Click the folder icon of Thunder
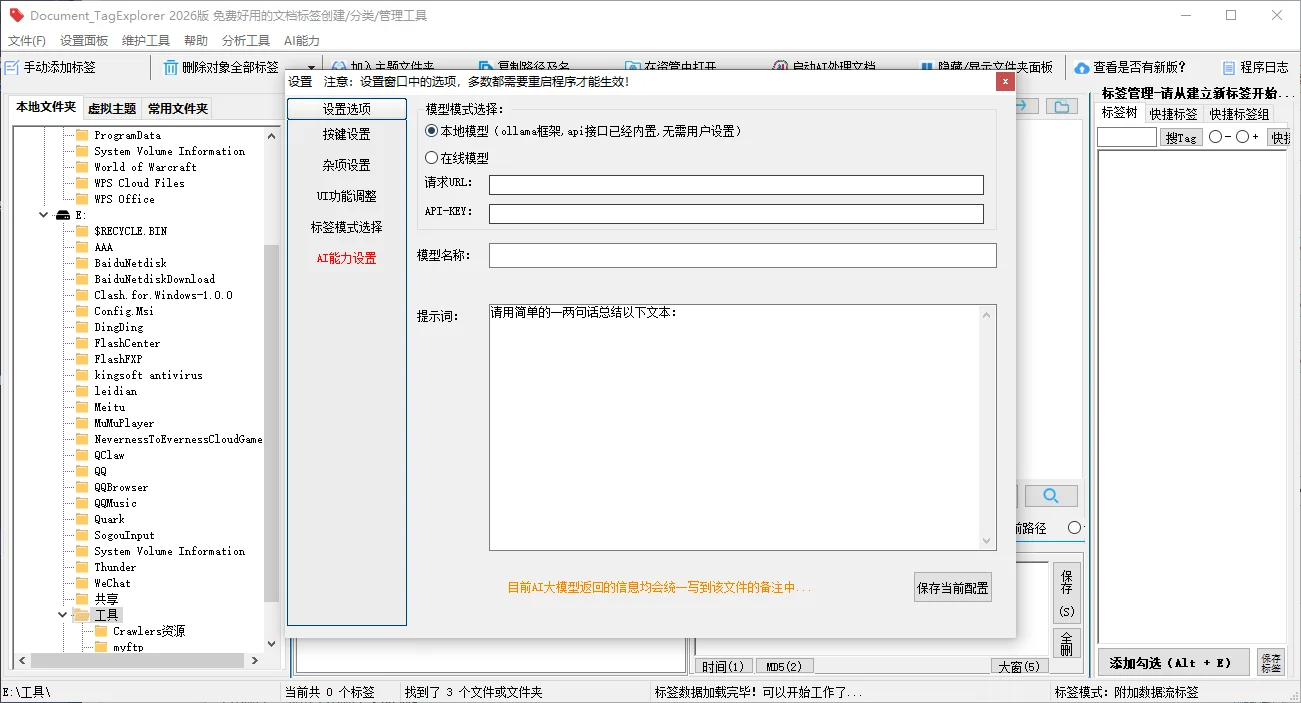 click(x=82, y=567)
